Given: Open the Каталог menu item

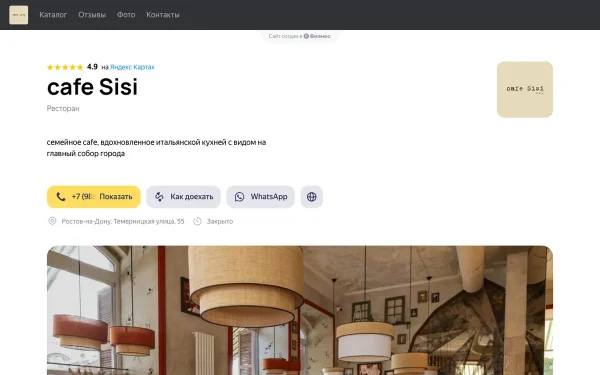Looking at the screenshot, I should (53, 15).
